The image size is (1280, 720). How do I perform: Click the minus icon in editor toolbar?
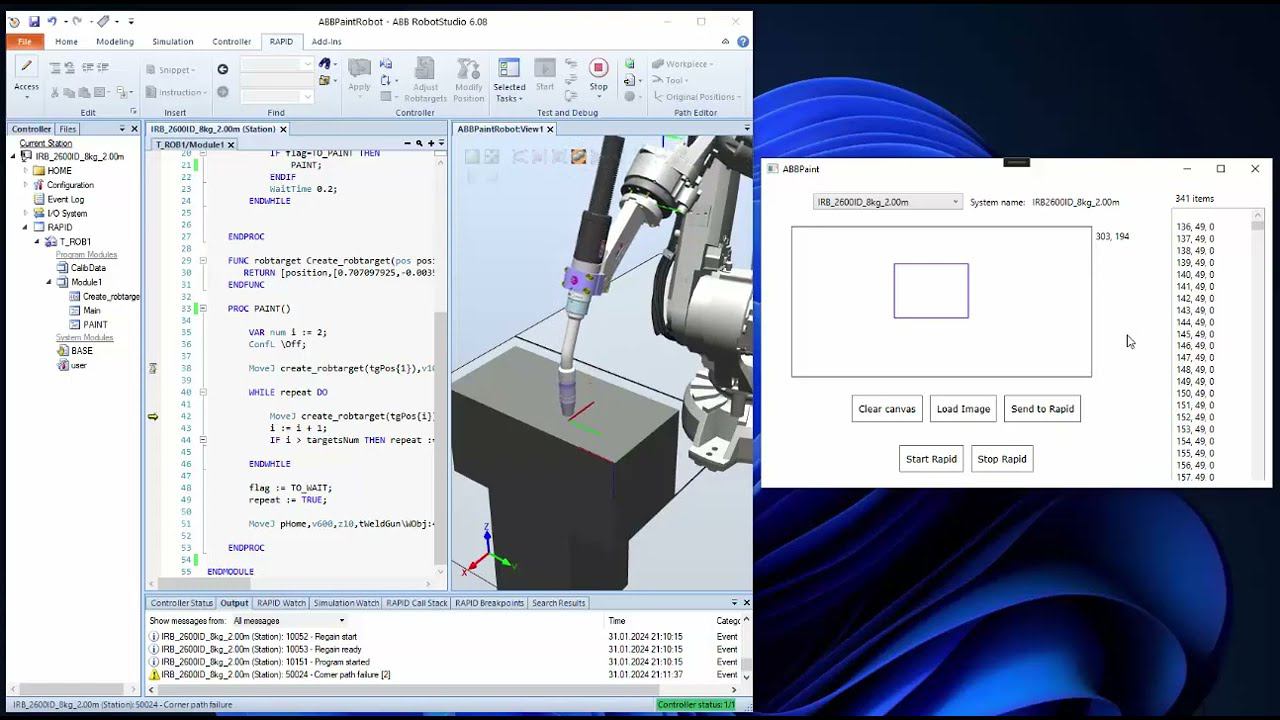point(407,144)
